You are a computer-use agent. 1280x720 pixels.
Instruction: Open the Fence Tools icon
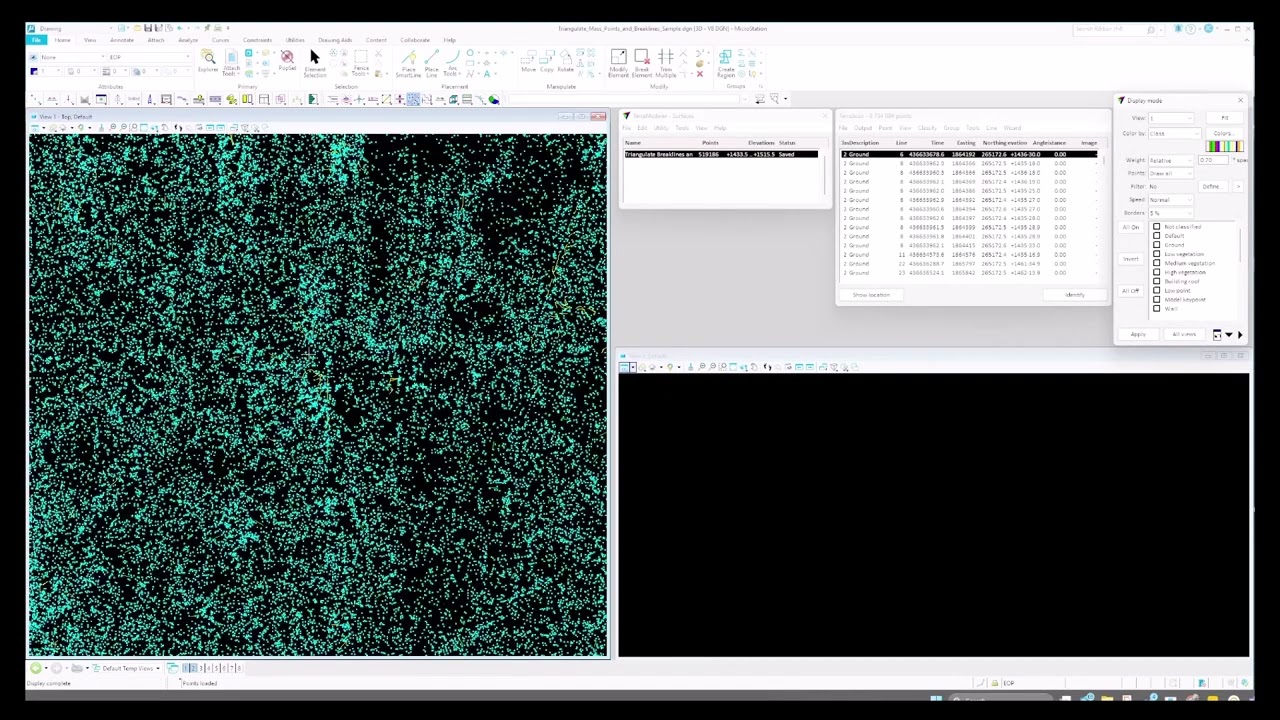coord(360,62)
